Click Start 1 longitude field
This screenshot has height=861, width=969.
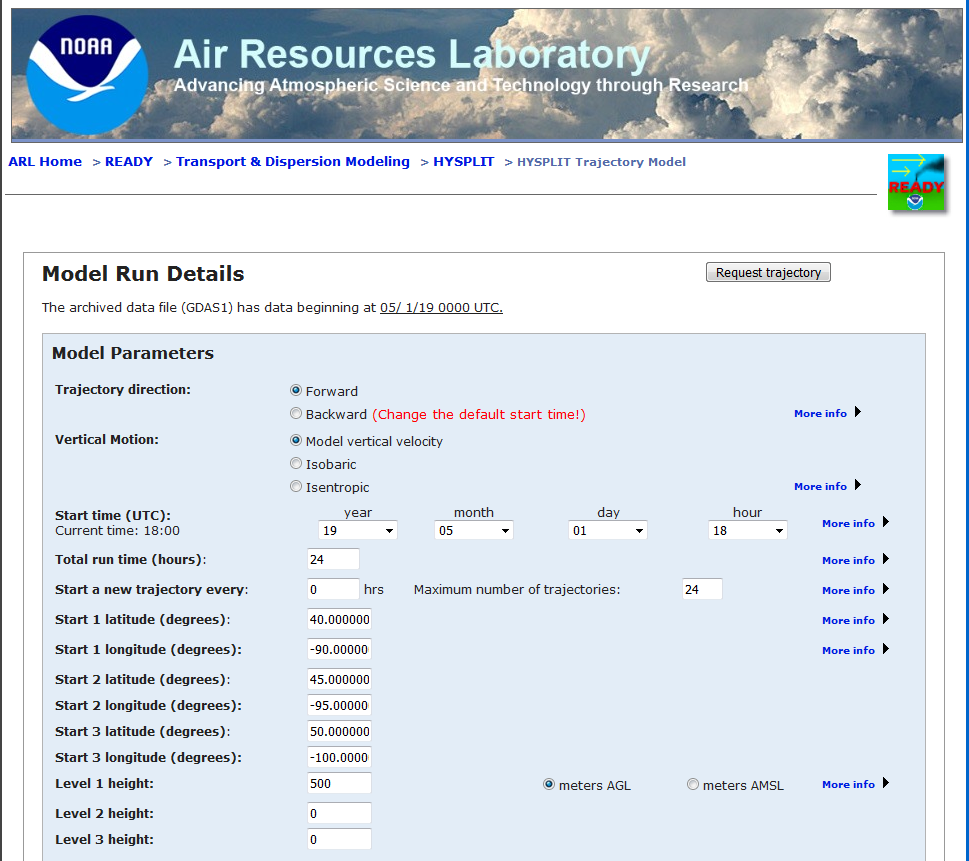339,649
